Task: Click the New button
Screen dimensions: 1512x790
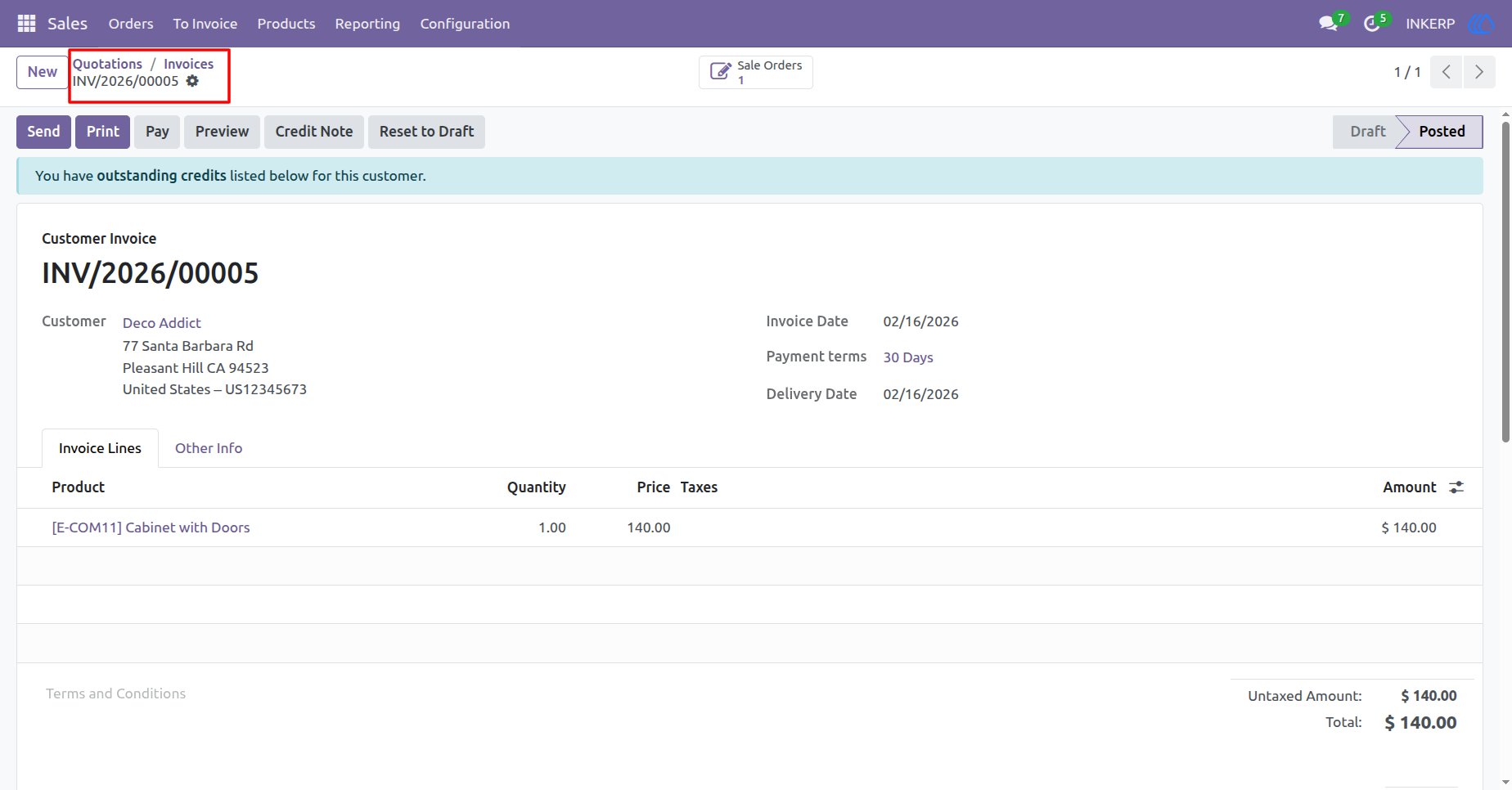Action: (x=43, y=72)
